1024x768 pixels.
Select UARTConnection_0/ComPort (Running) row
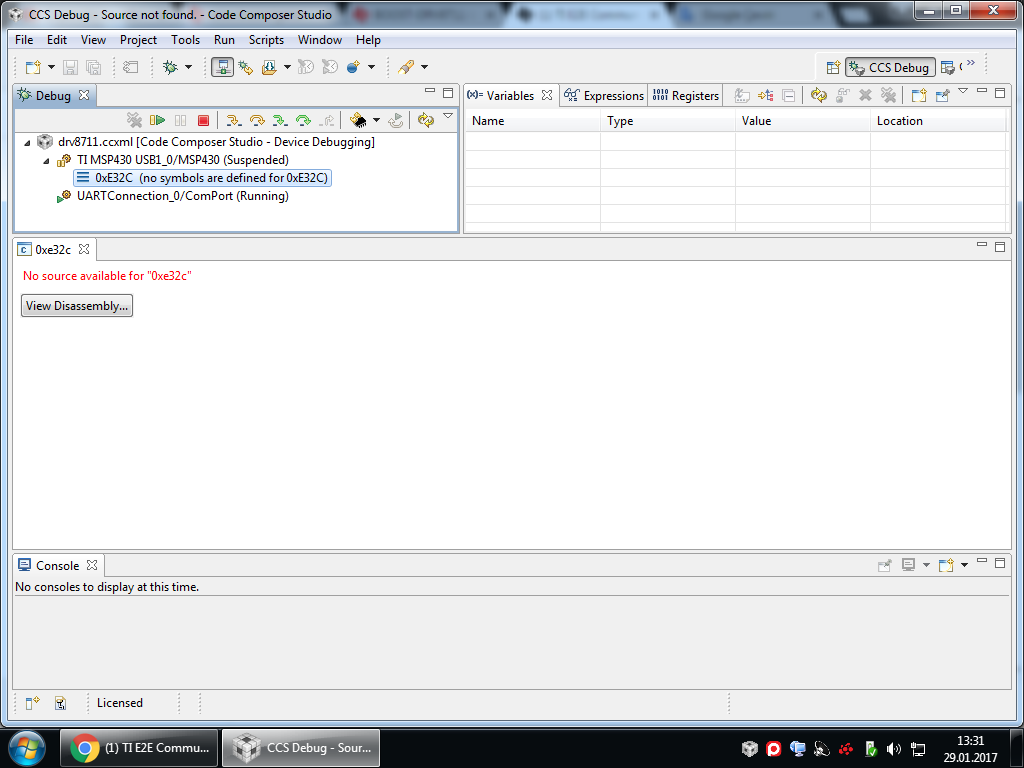[172, 196]
